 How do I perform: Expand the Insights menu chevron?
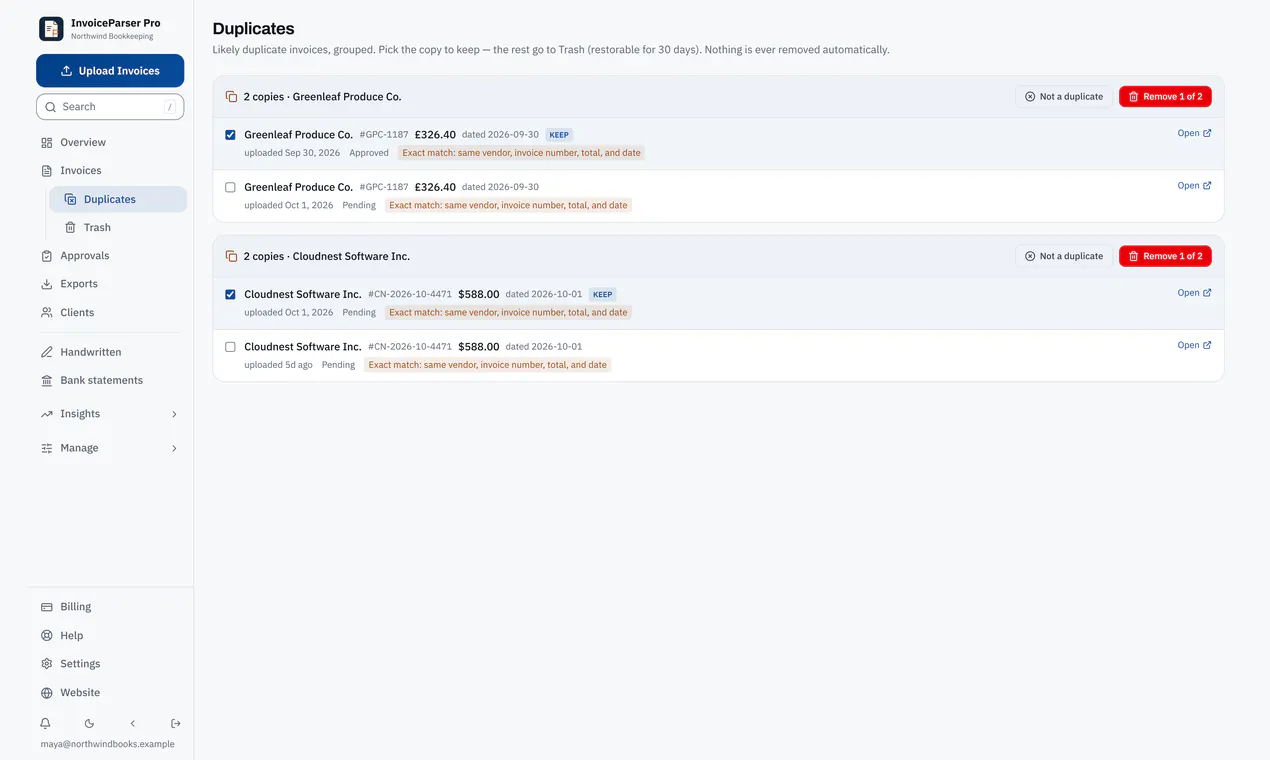[x=174, y=414]
